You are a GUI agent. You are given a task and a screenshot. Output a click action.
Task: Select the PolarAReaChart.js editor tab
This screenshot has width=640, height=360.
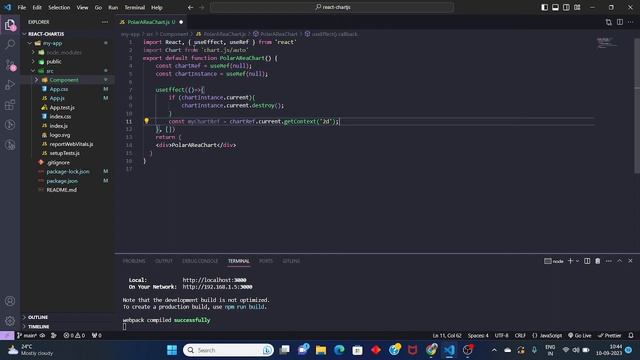point(151,22)
